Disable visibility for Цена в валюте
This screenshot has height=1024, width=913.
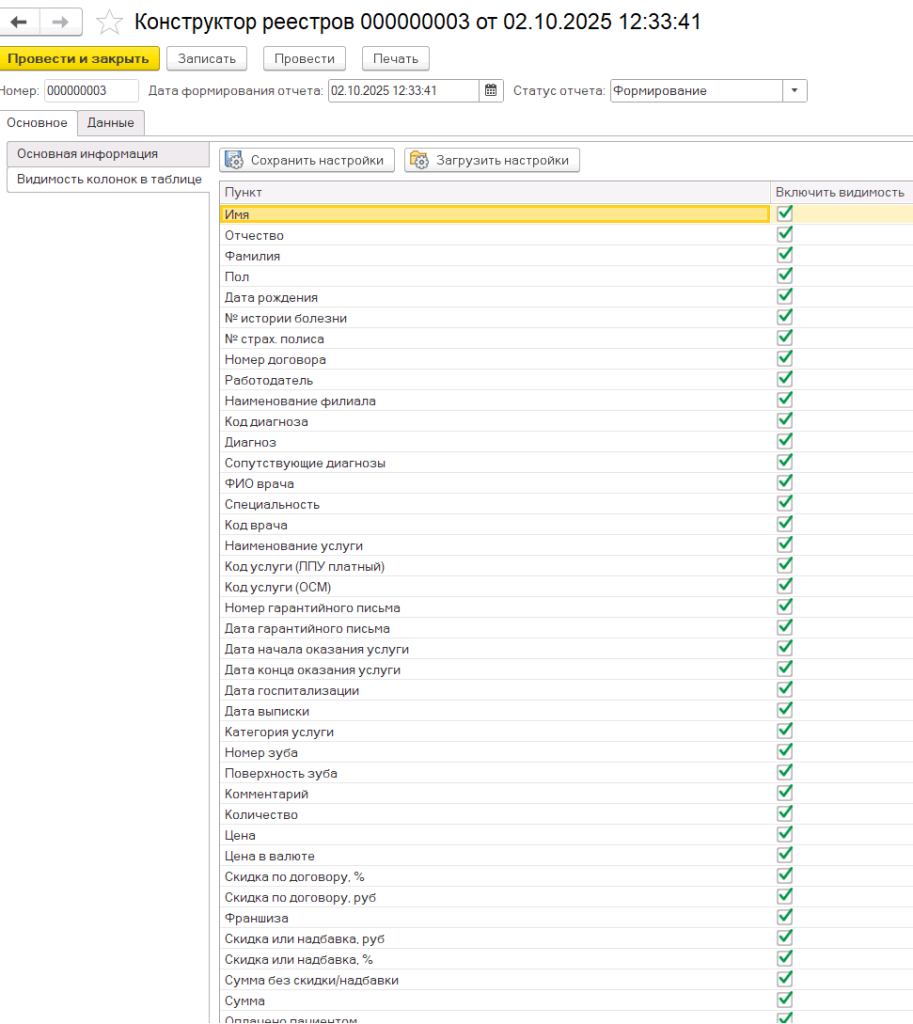785,855
